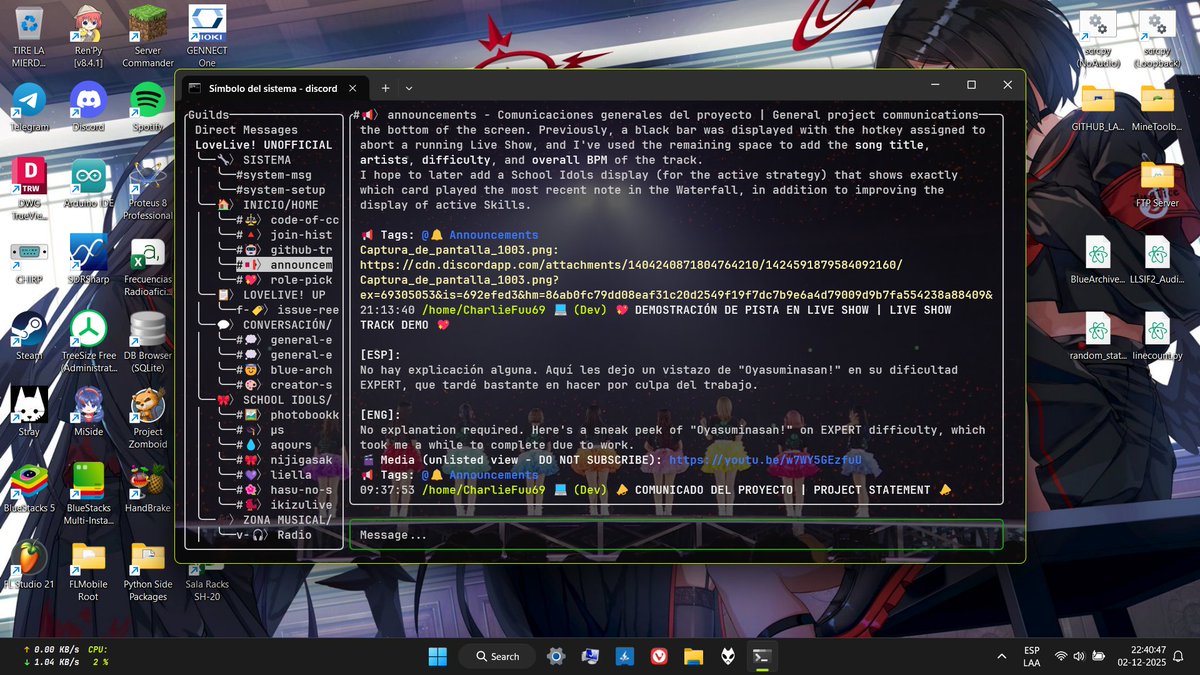
Task: Select the HandBrake desktop icon
Action: pyautogui.click(x=148, y=488)
